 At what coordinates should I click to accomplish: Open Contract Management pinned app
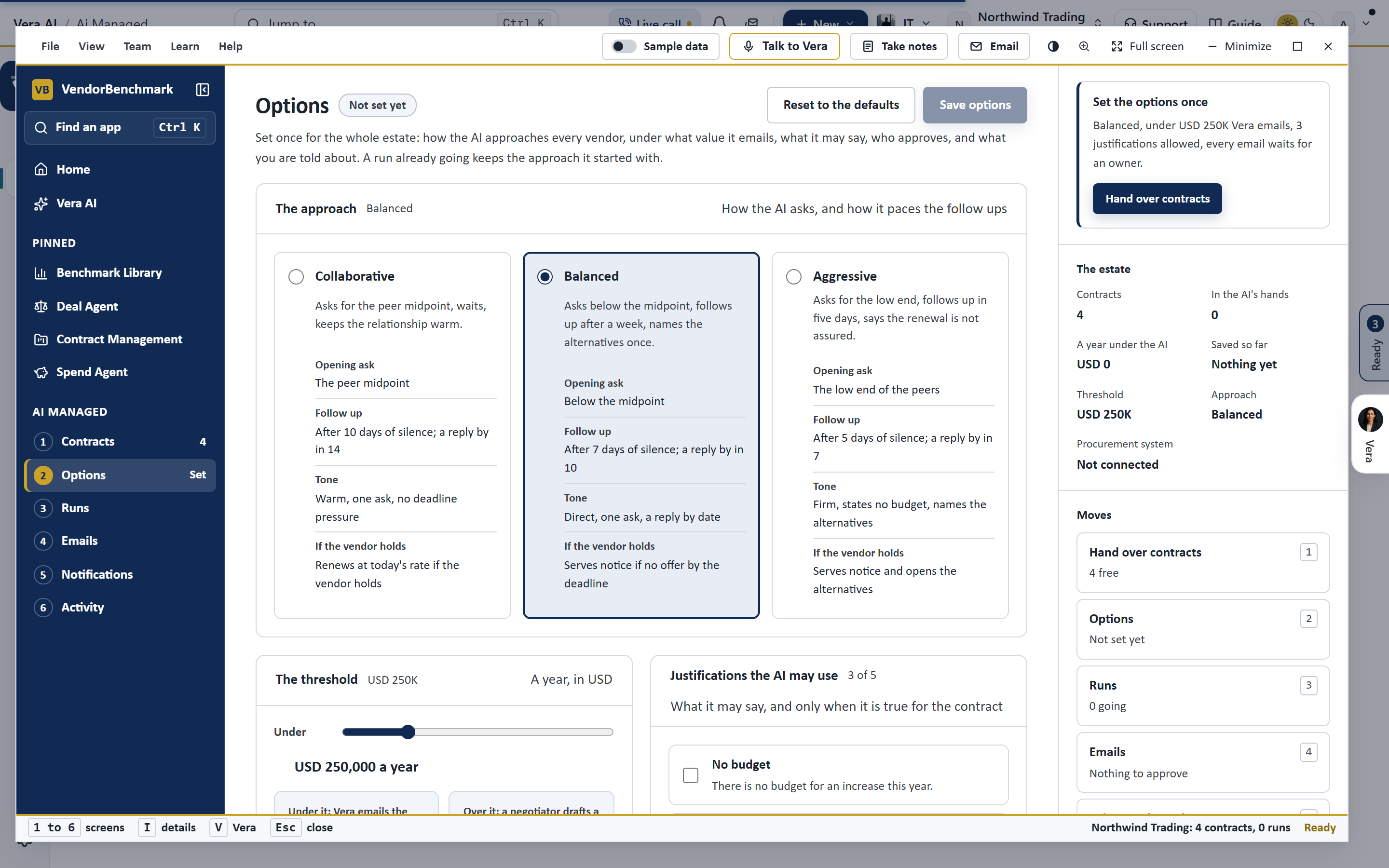point(120,339)
